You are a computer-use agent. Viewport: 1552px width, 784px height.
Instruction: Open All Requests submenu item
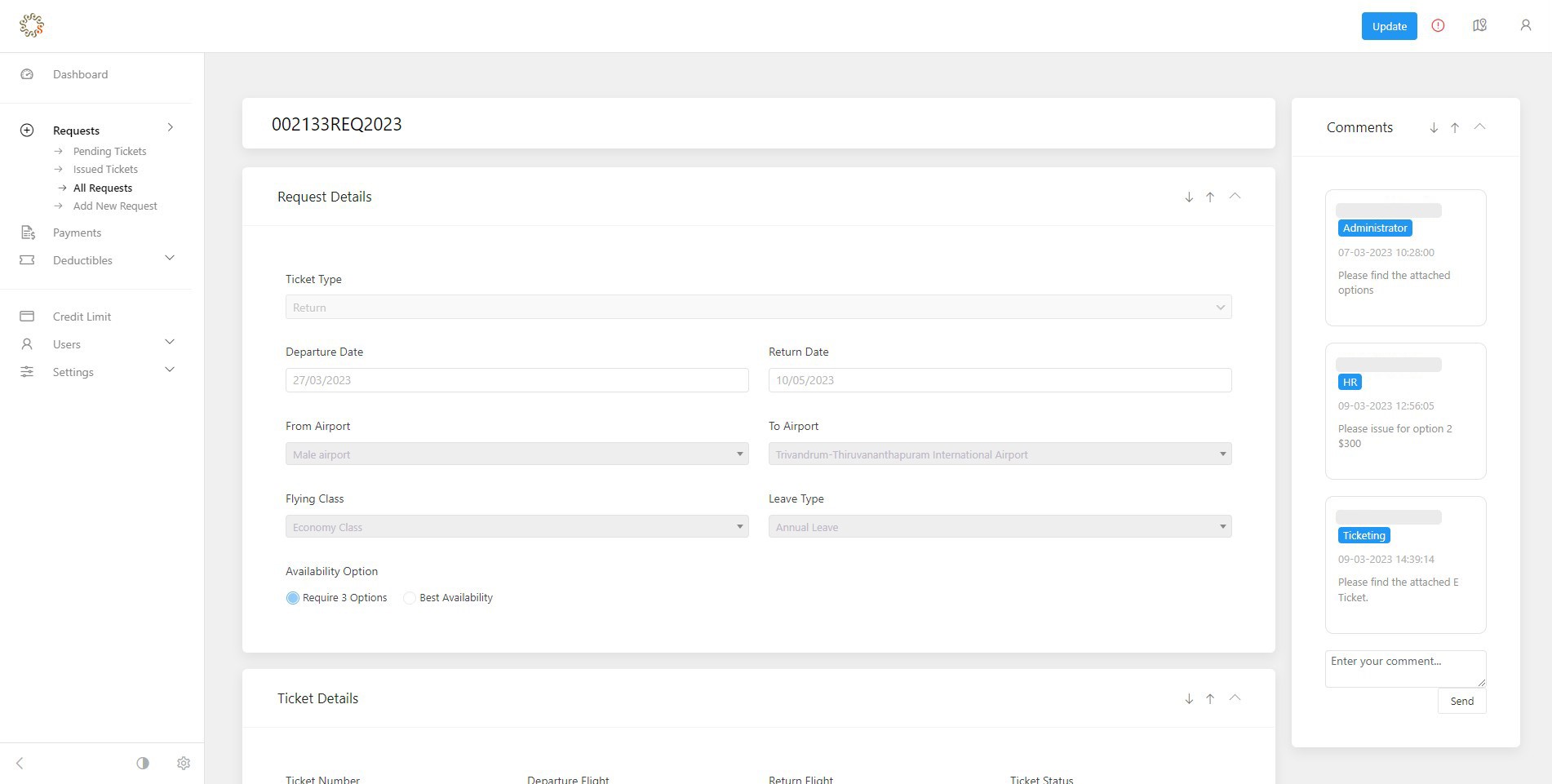tap(103, 188)
